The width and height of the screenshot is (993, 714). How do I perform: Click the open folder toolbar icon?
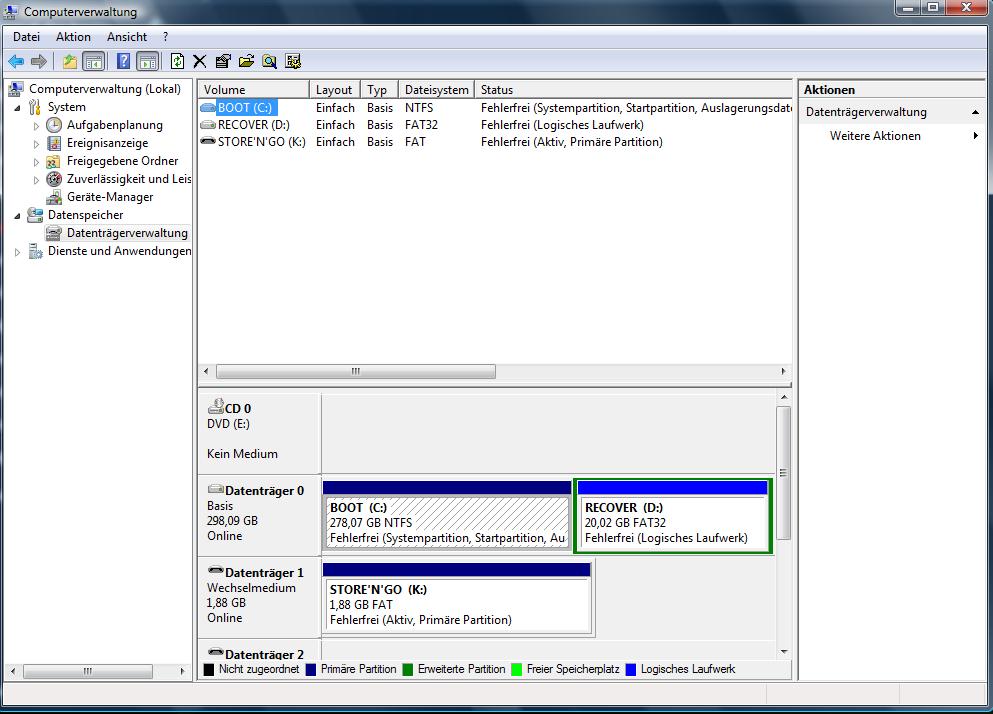tap(246, 61)
